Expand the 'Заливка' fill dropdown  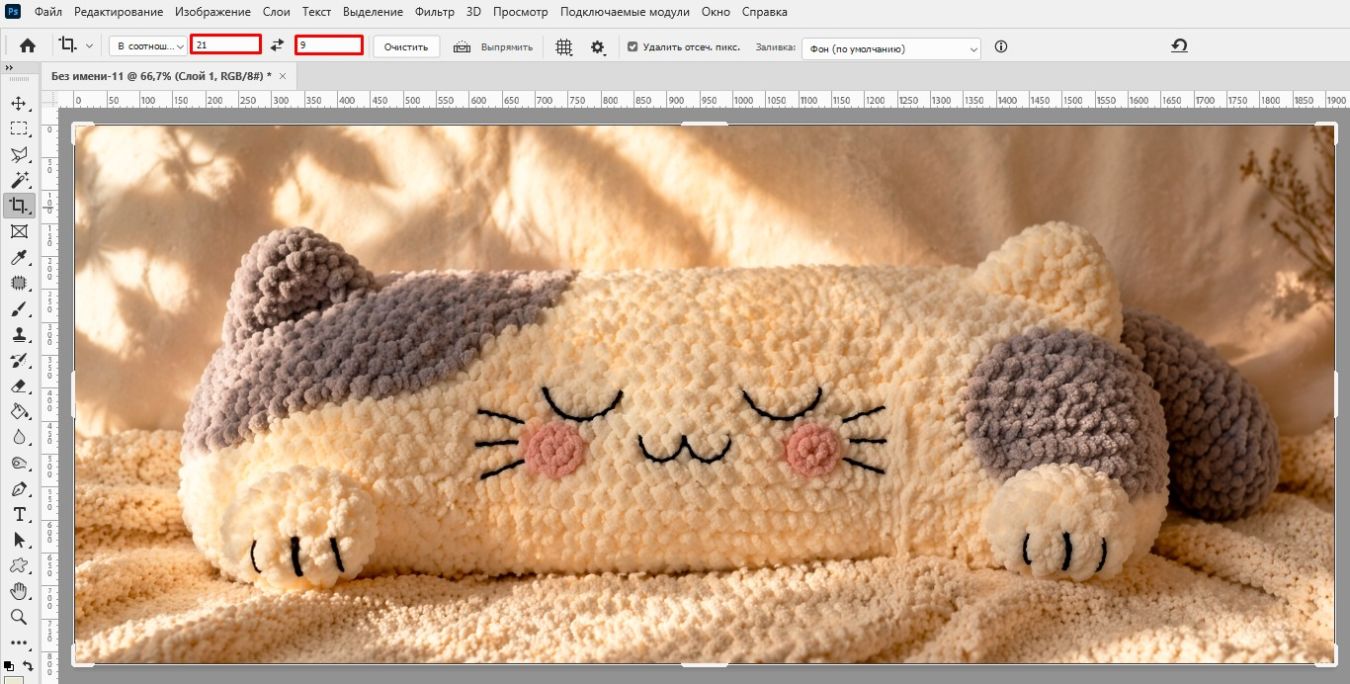(891, 48)
